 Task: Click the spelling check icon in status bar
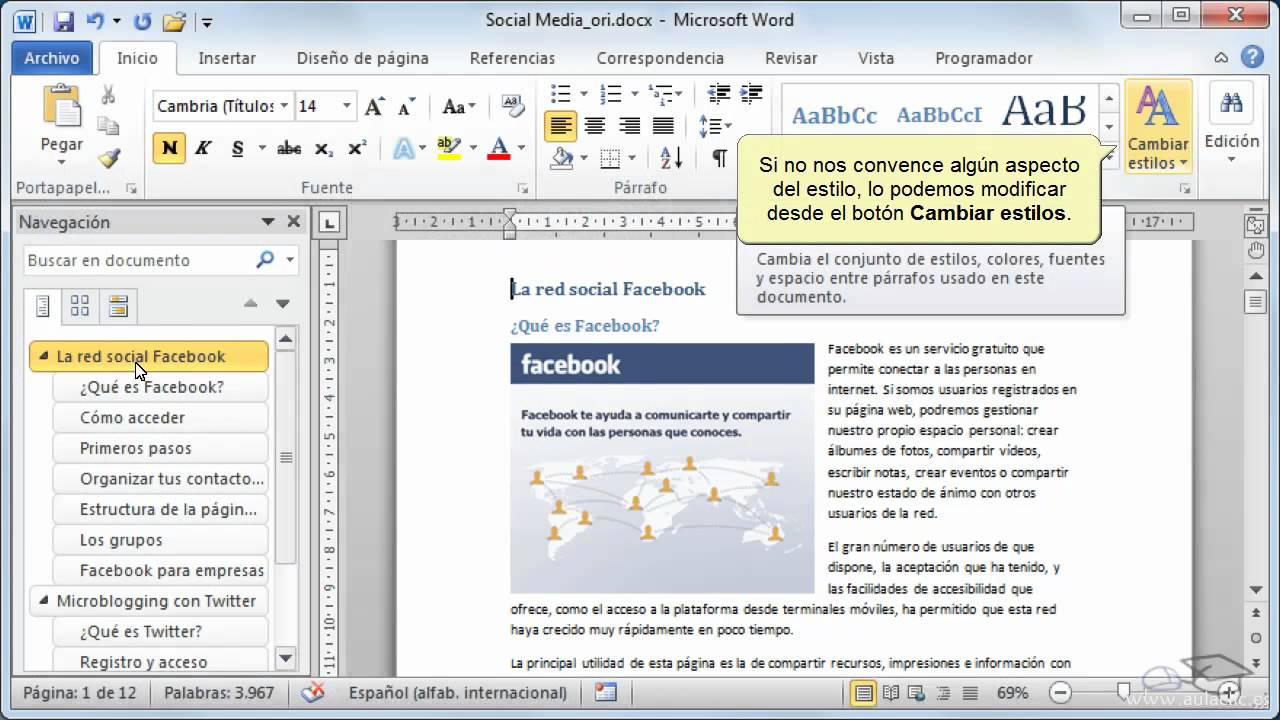click(x=314, y=692)
